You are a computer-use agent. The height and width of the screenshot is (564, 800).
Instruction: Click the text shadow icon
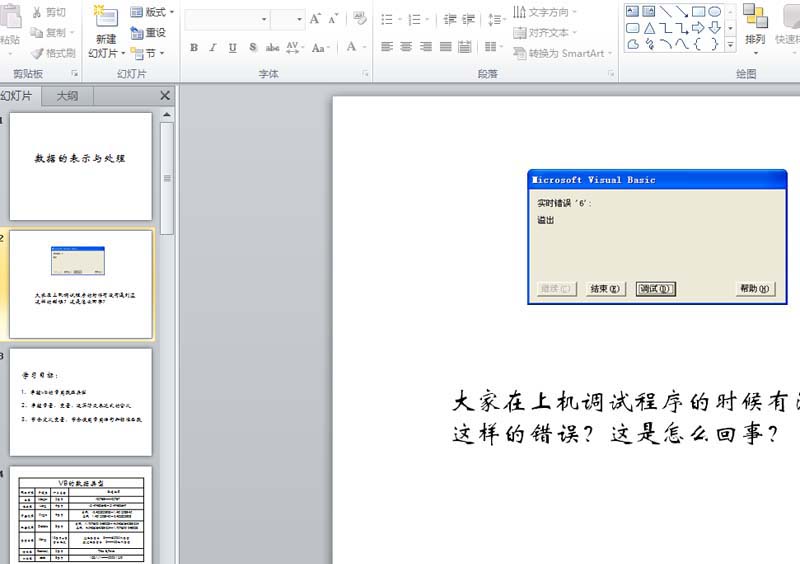click(x=253, y=47)
